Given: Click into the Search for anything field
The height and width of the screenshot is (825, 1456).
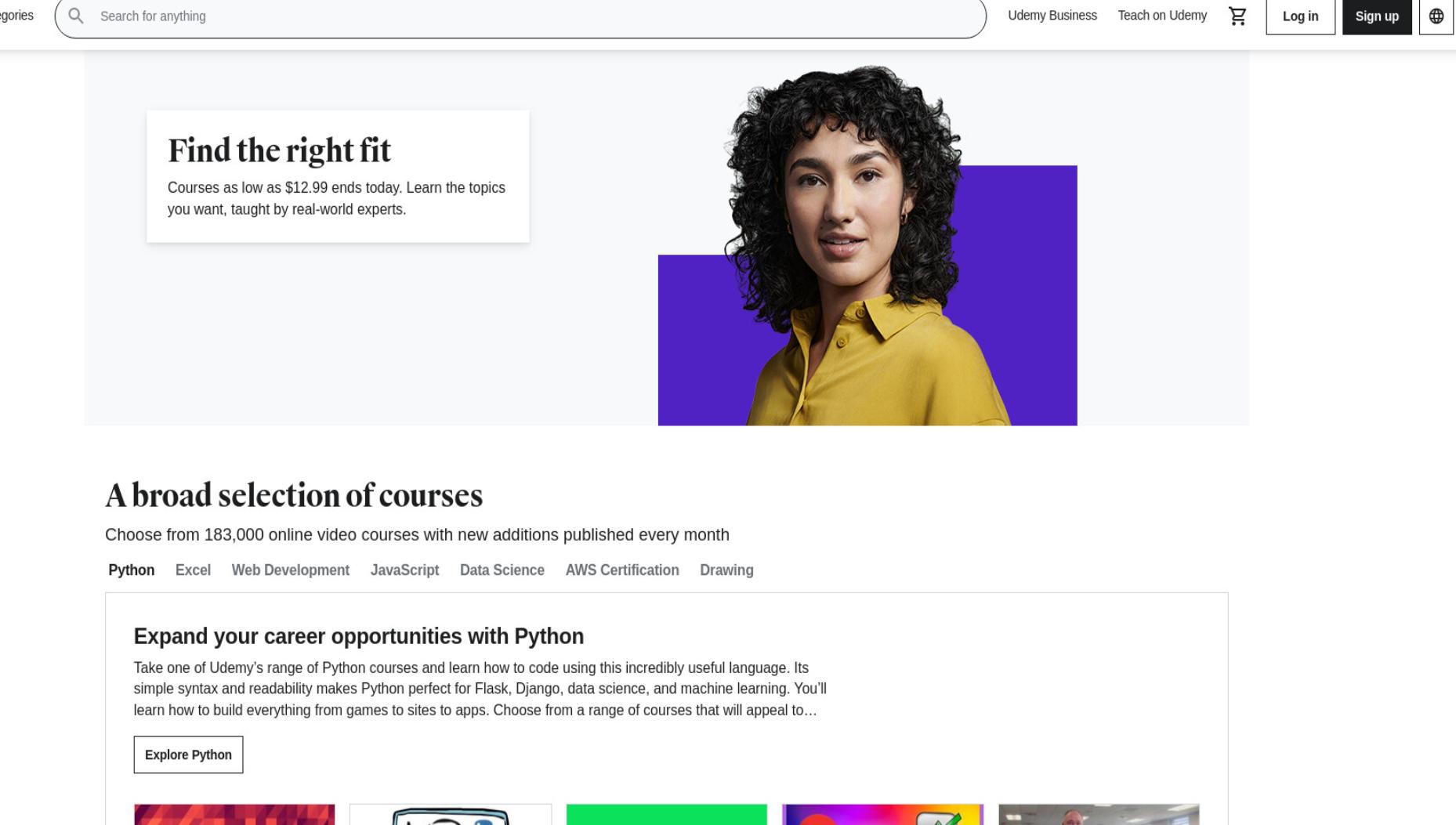Looking at the screenshot, I should point(520,16).
